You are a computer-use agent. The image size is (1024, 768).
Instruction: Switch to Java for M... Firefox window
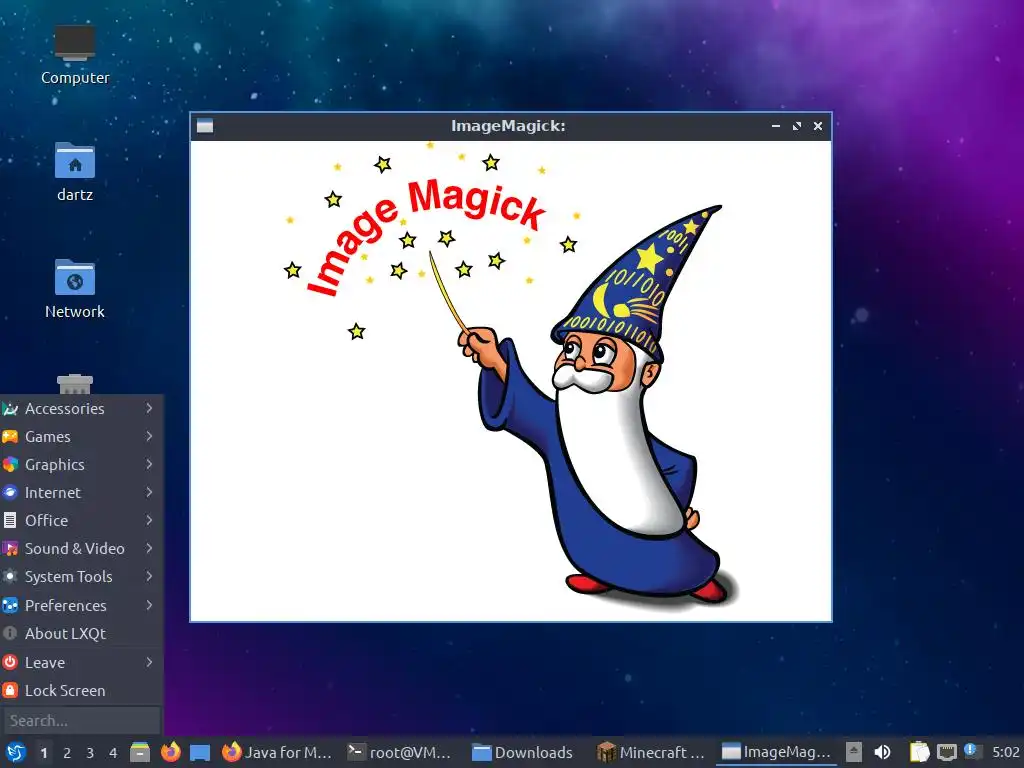(278, 752)
